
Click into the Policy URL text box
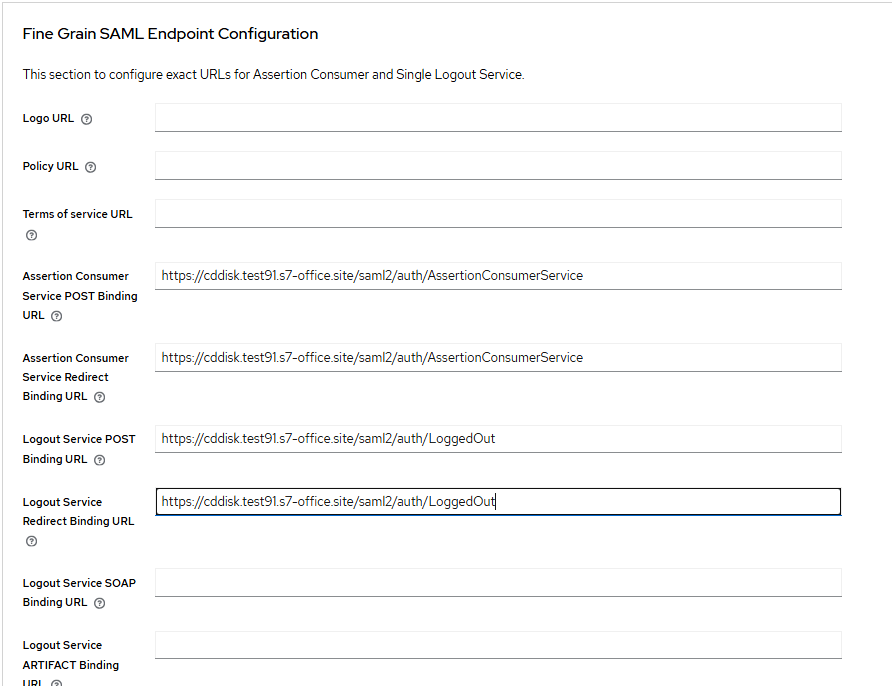497,165
